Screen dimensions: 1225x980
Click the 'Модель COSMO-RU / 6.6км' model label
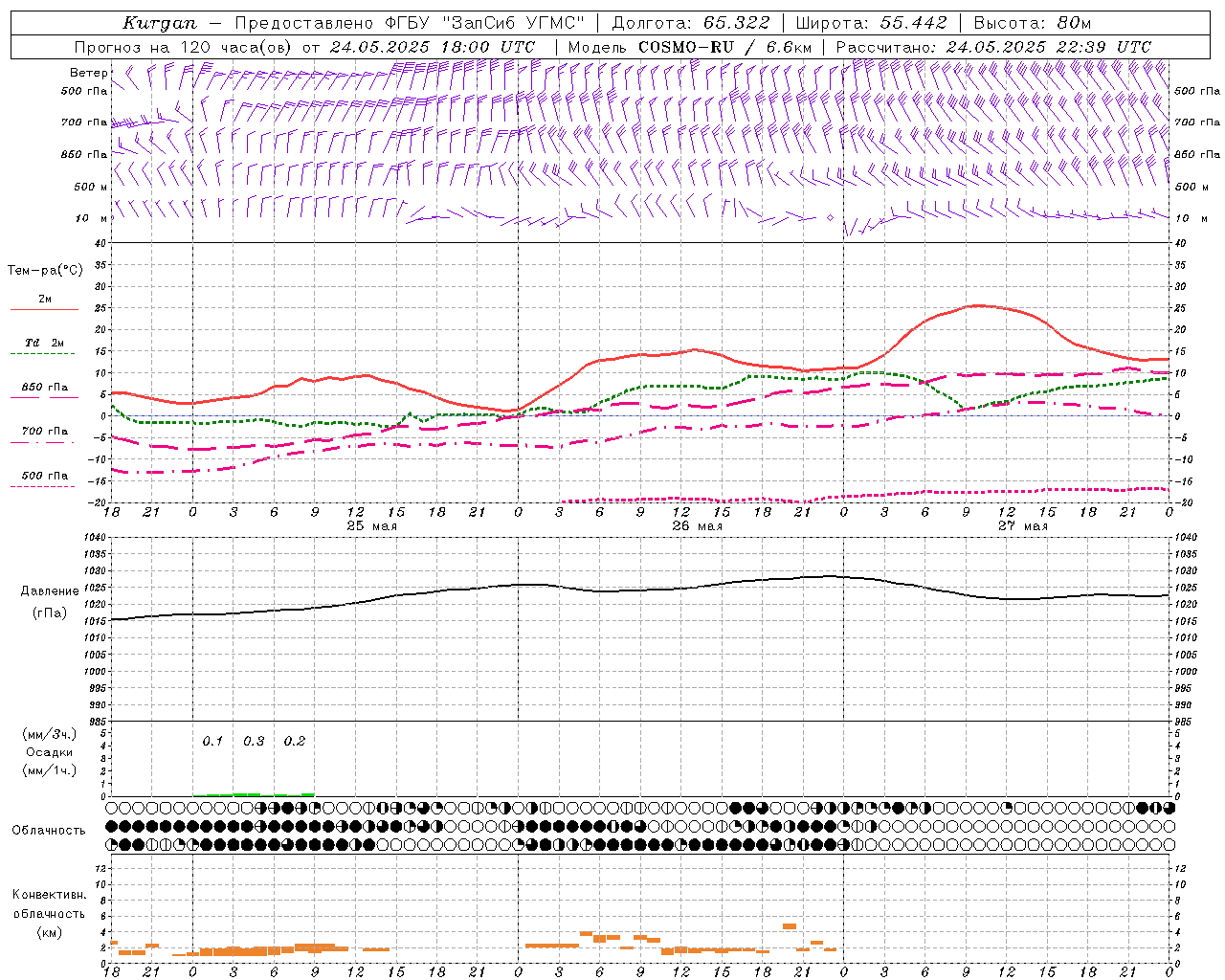pyautogui.click(x=690, y=47)
